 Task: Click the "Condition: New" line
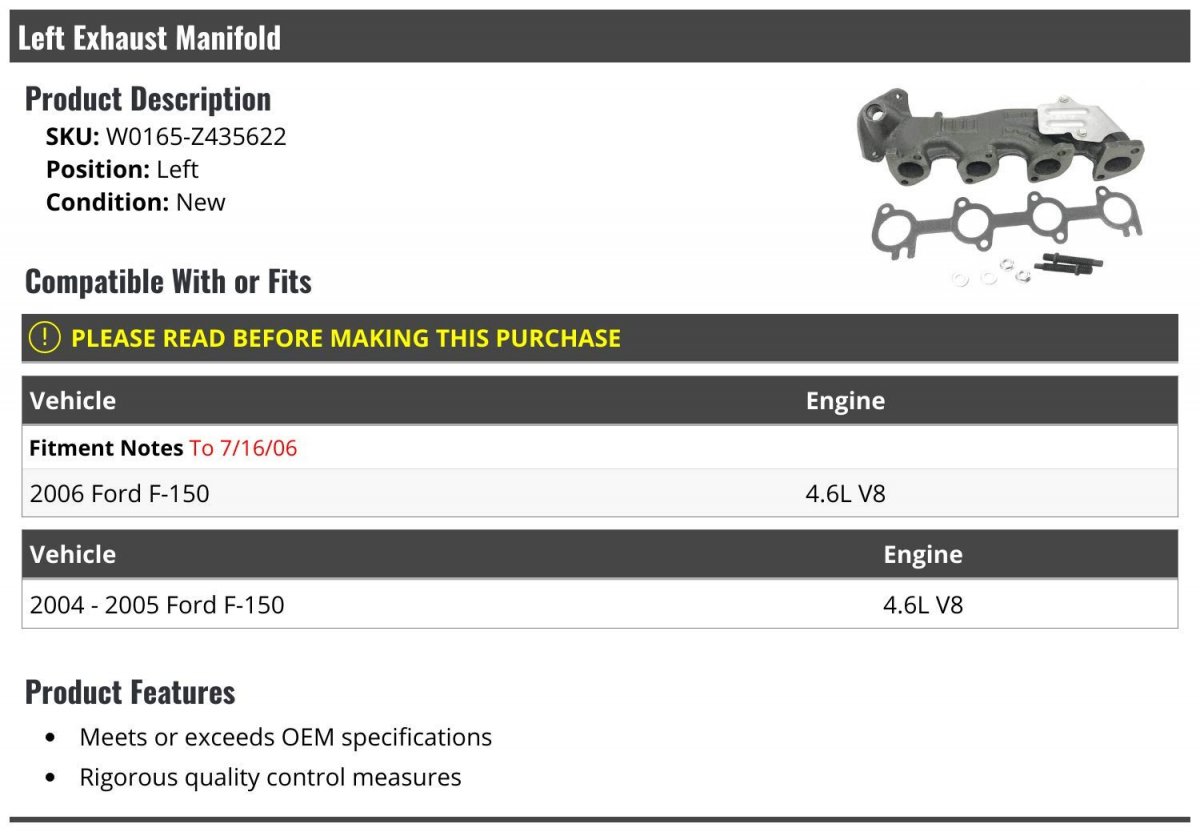135,202
